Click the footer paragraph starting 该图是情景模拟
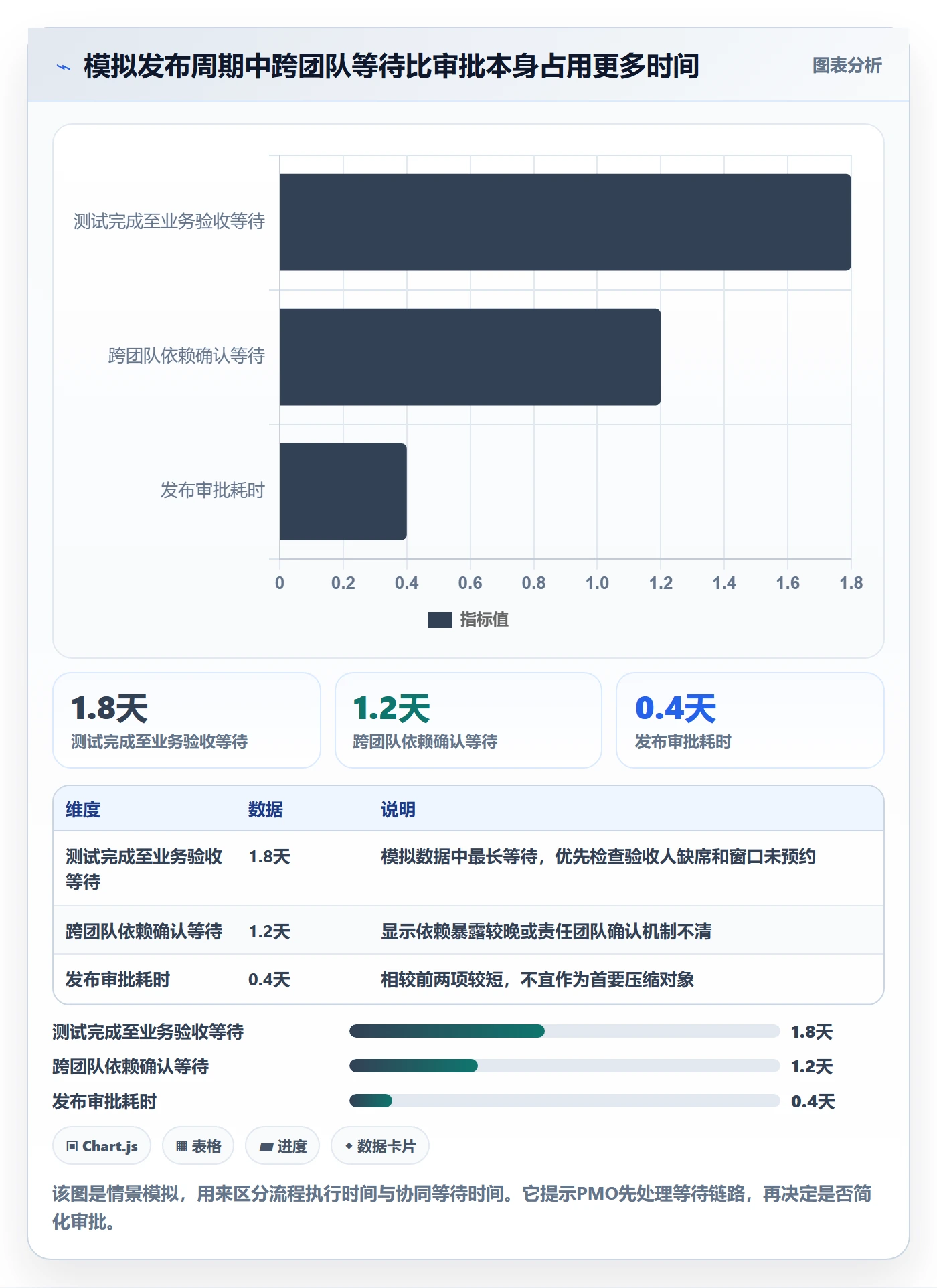The image size is (937, 1288). [462, 1208]
